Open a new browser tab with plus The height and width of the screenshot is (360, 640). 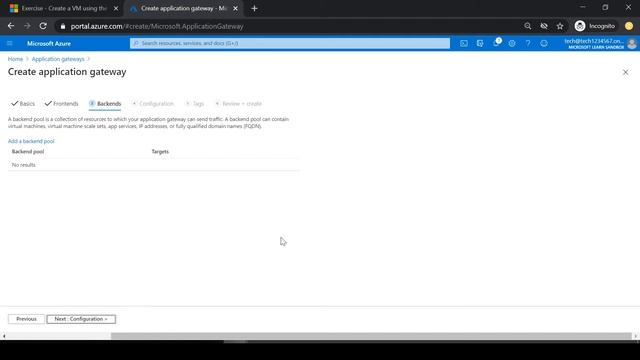point(254,8)
